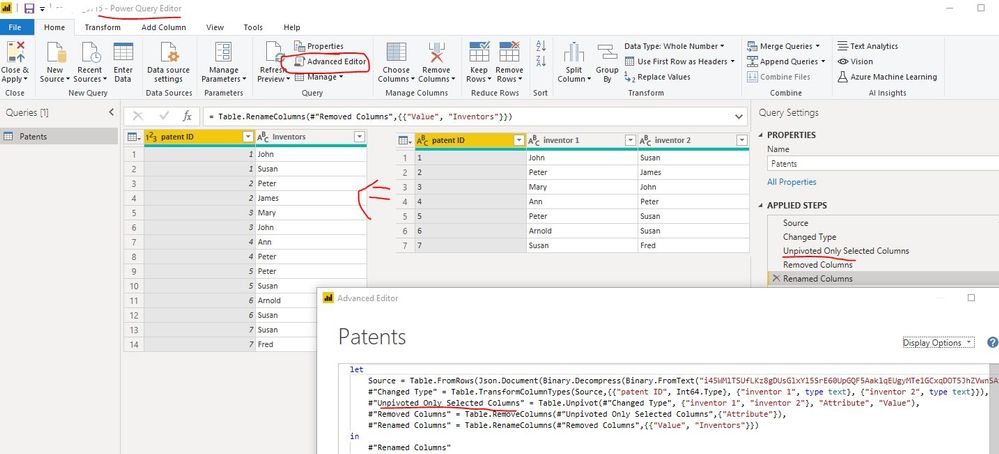The image size is (999, 454).
Task: Open Recent Sources icon
Action: 90,52
